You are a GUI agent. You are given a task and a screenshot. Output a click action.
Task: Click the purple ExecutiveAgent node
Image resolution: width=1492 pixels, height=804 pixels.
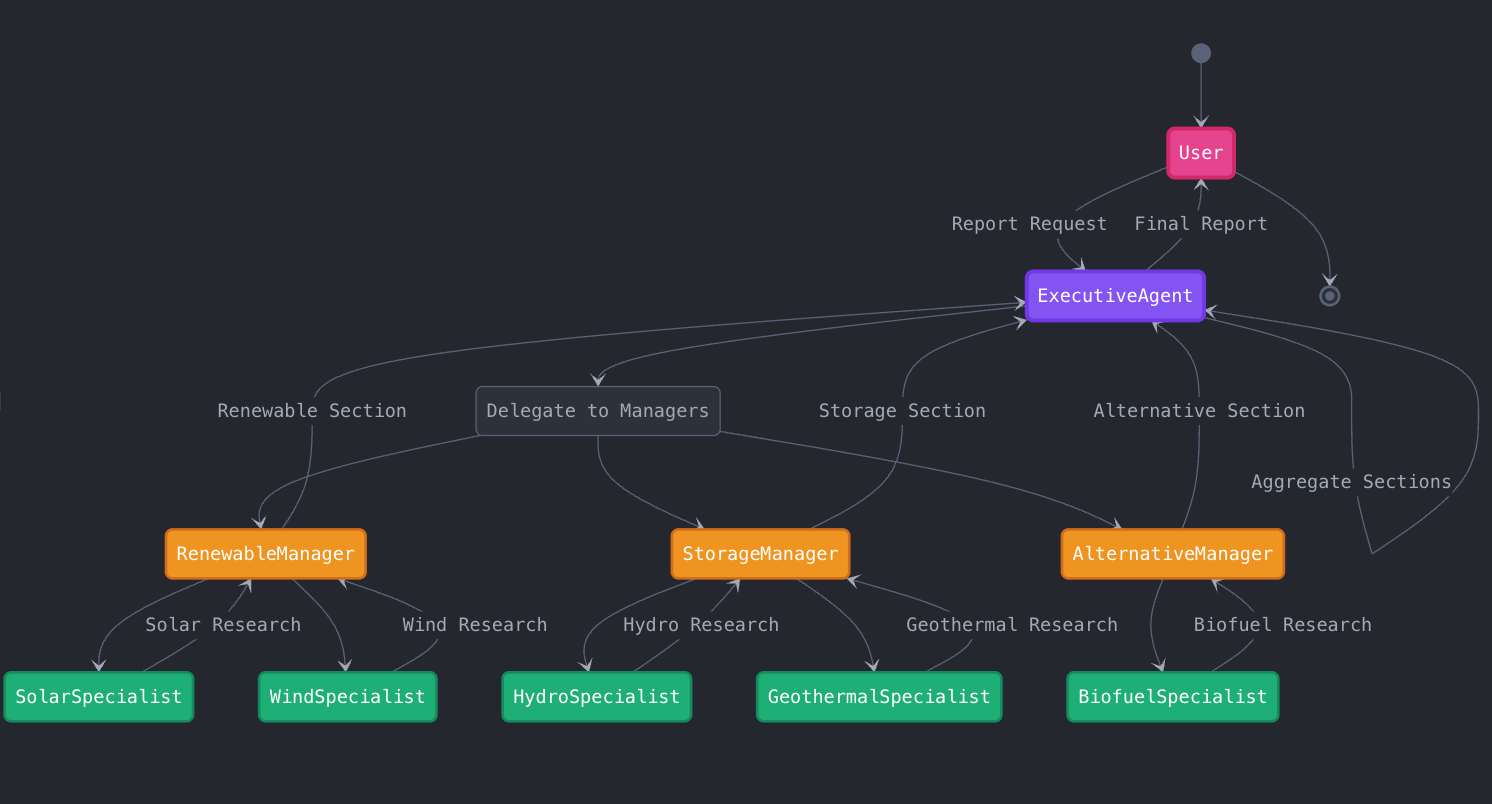pyautogui.click(x=1114, y=295)
